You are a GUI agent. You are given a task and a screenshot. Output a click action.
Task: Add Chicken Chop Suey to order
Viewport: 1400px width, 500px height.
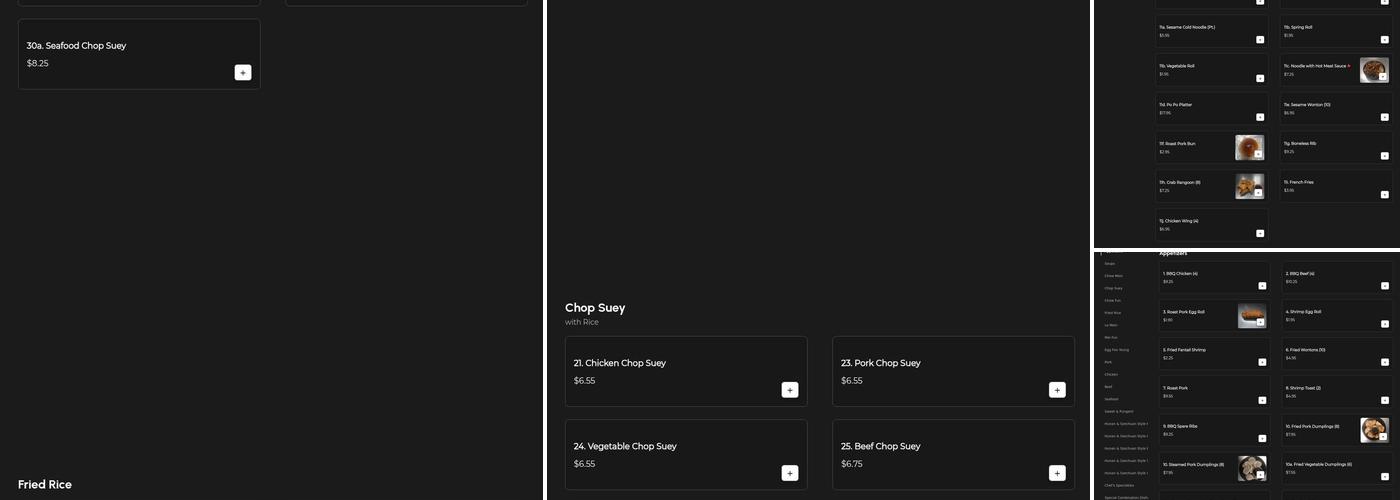point(790,390)
